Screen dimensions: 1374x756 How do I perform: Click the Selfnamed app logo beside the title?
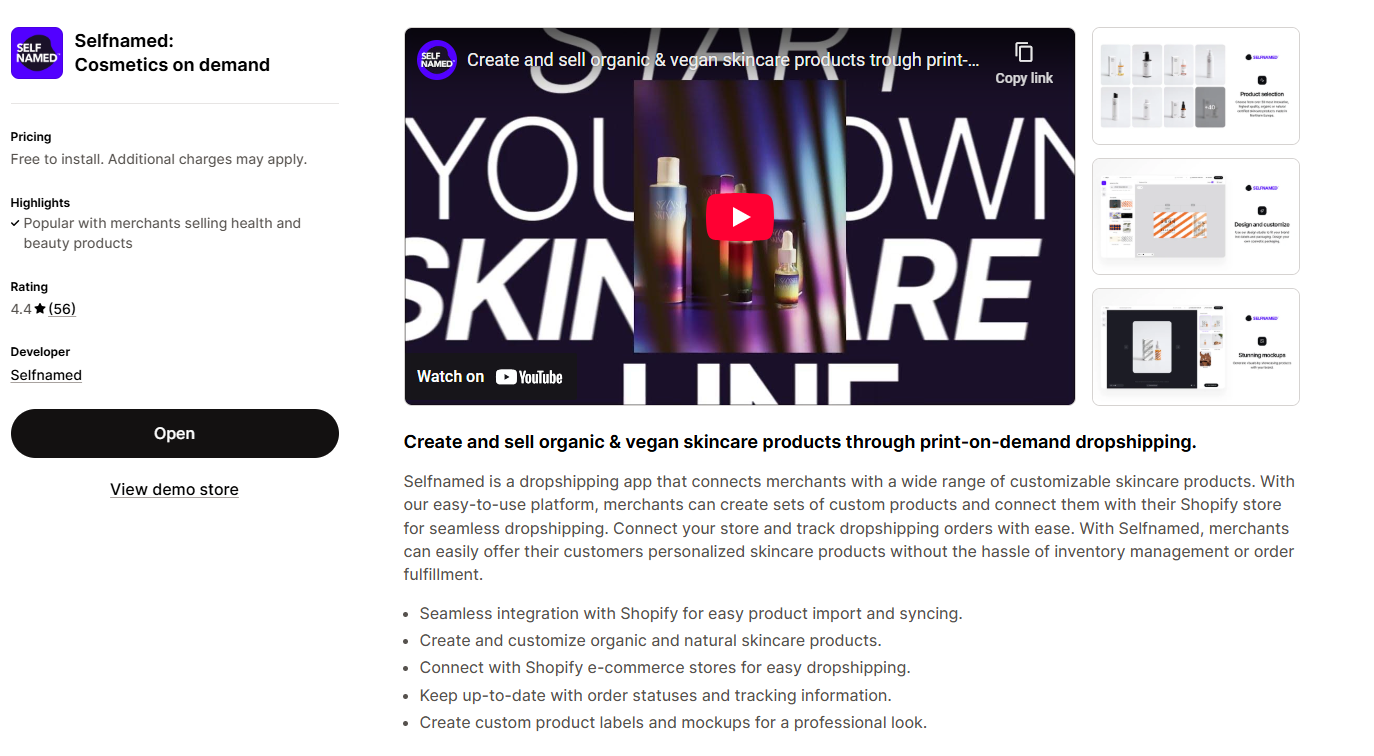(37, 53)
